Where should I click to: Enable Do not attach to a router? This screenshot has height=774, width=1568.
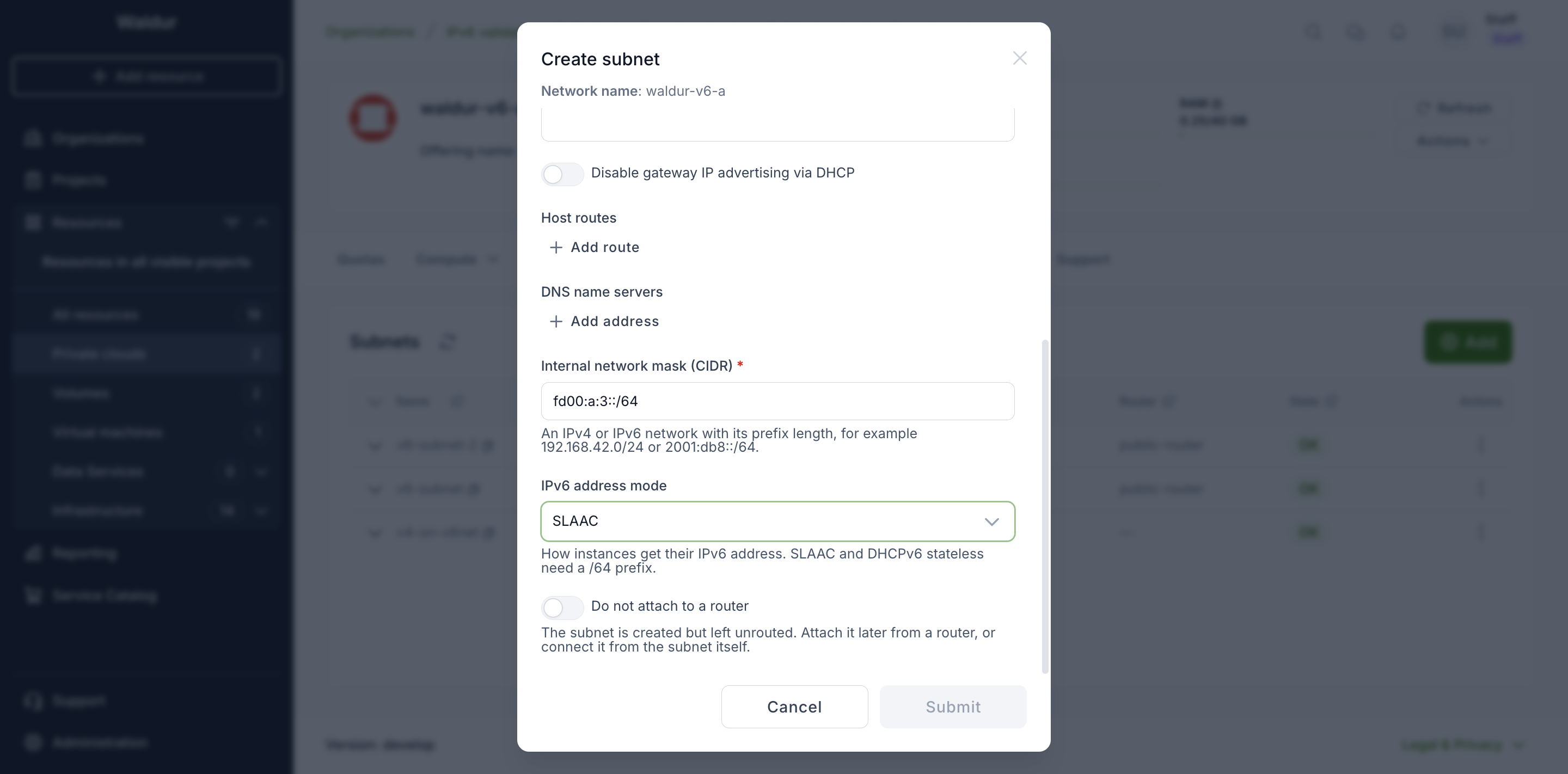pos(562,607)
